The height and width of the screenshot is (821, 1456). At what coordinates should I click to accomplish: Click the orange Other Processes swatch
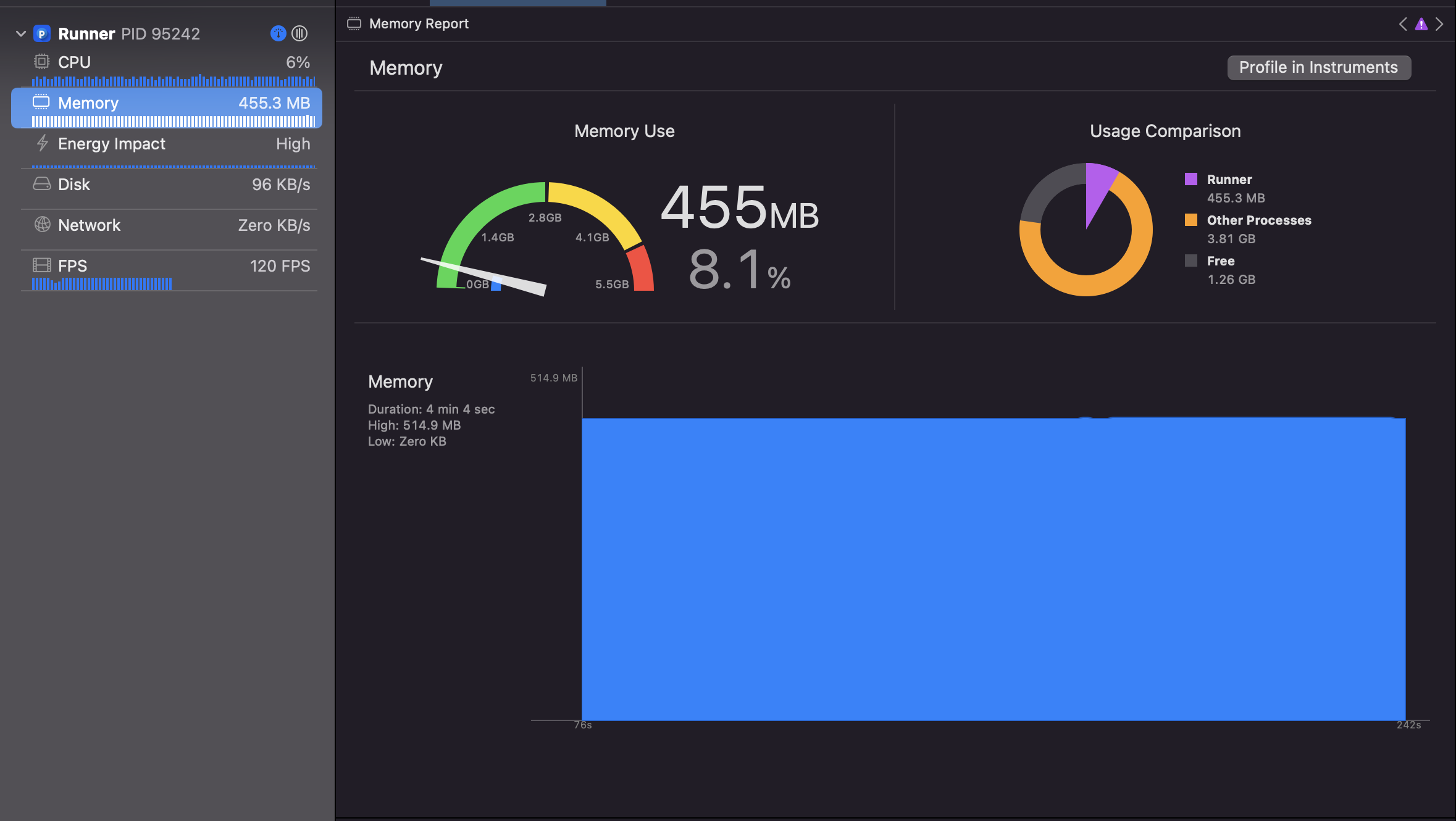pos(1191,220)
